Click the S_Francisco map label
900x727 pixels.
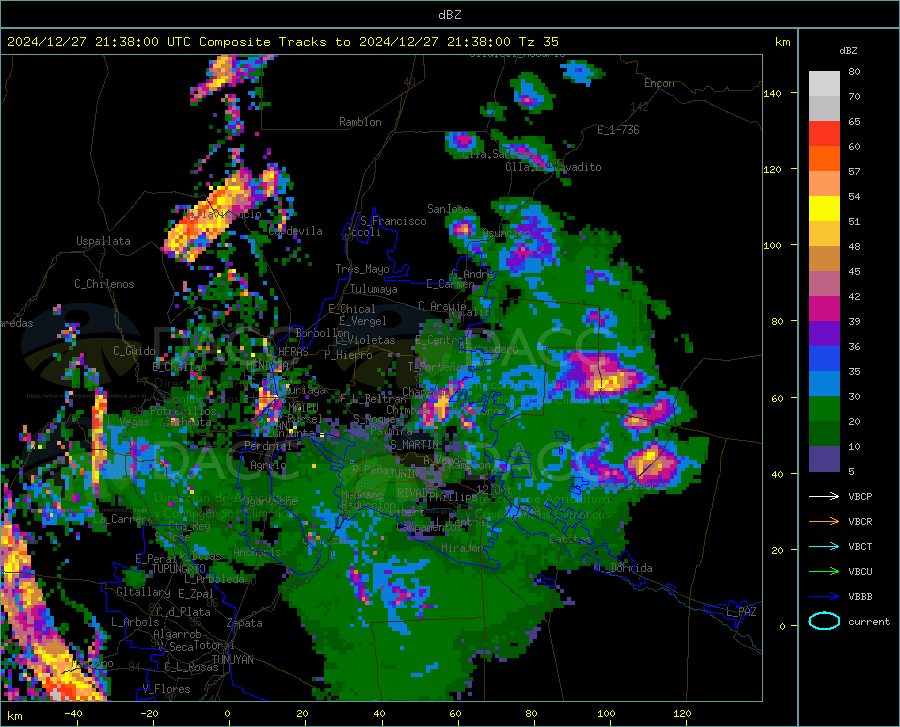click(x=393, y=221)
